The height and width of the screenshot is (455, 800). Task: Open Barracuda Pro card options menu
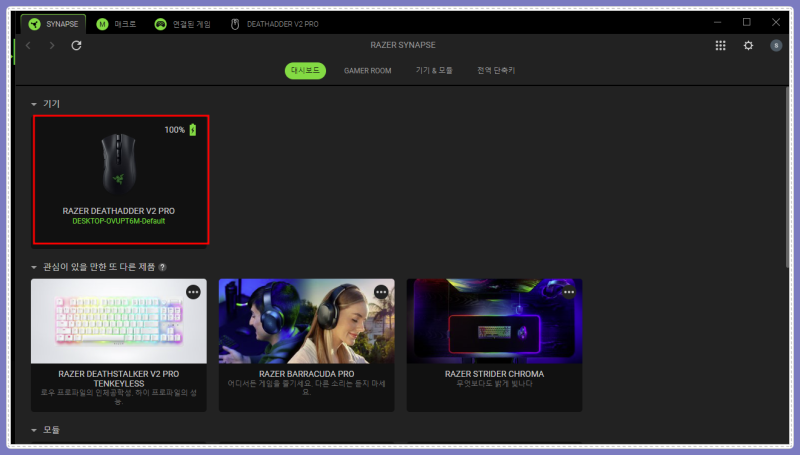381,292
